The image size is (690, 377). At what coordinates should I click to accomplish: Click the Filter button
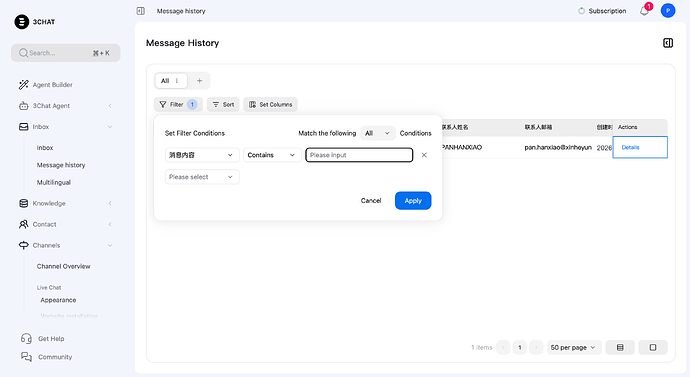[x=178, y=104]
